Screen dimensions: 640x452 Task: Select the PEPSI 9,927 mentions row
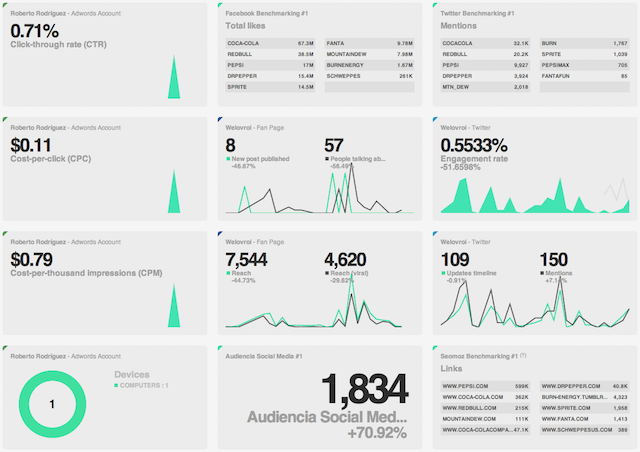(x=485, y=65)
